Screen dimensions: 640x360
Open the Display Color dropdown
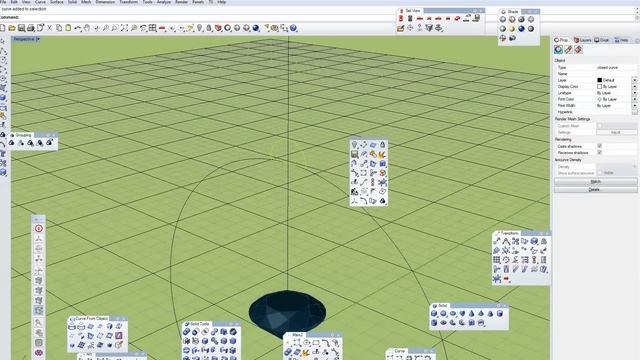point(634,87)
